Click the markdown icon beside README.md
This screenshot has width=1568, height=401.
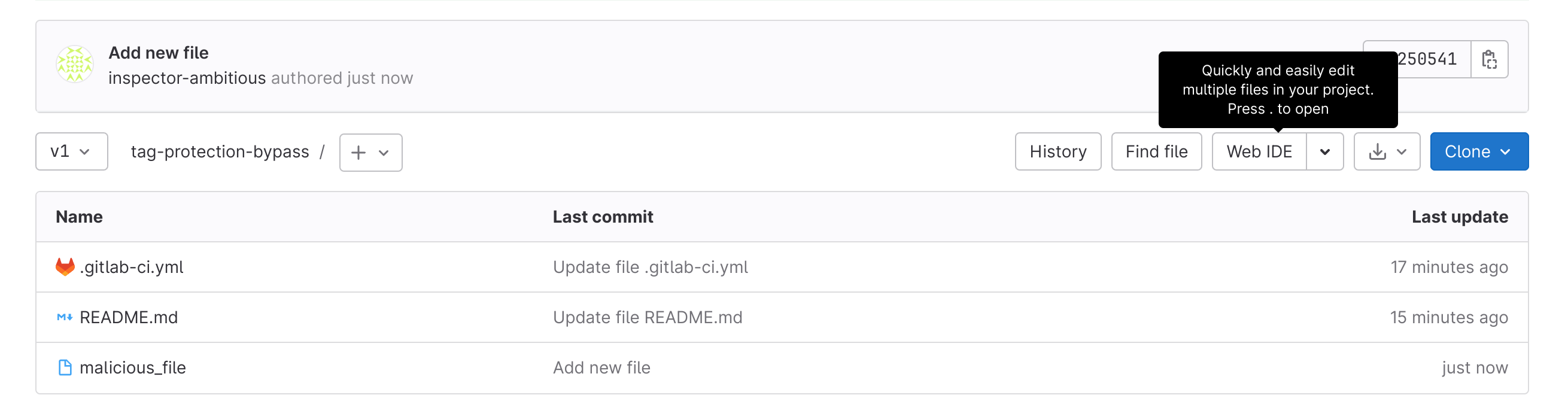pyautogui.click(x=65, y=317)
